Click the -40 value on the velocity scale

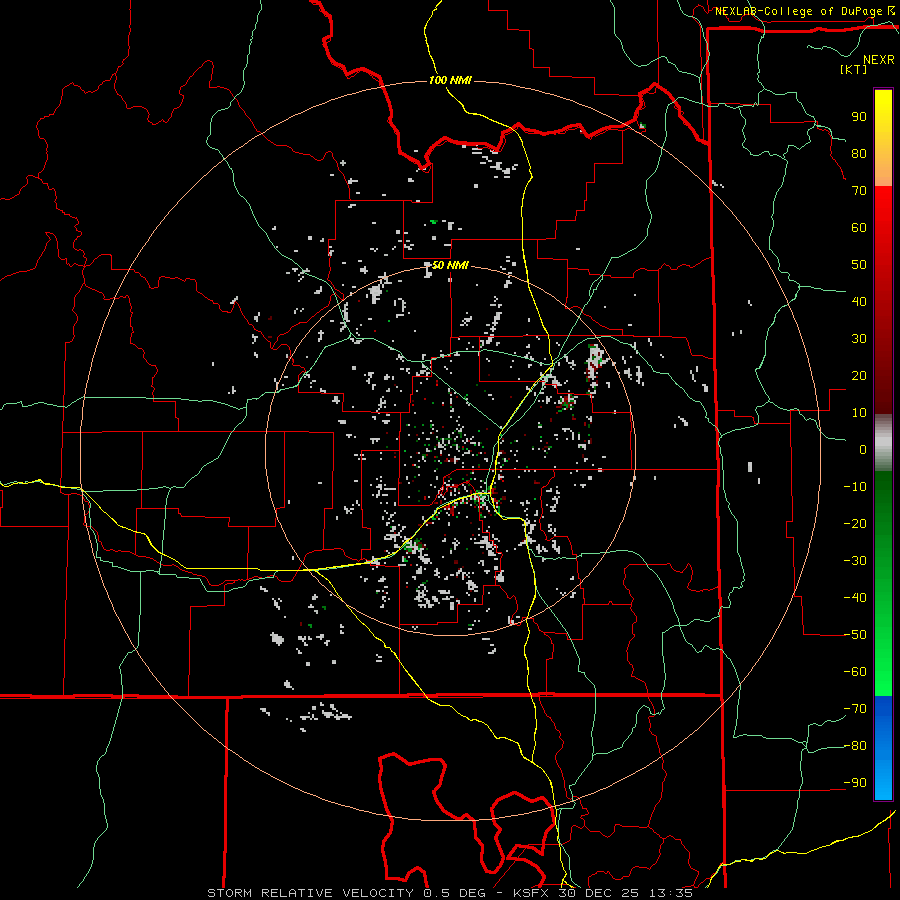pyautogui.click(x=855, y=598)
